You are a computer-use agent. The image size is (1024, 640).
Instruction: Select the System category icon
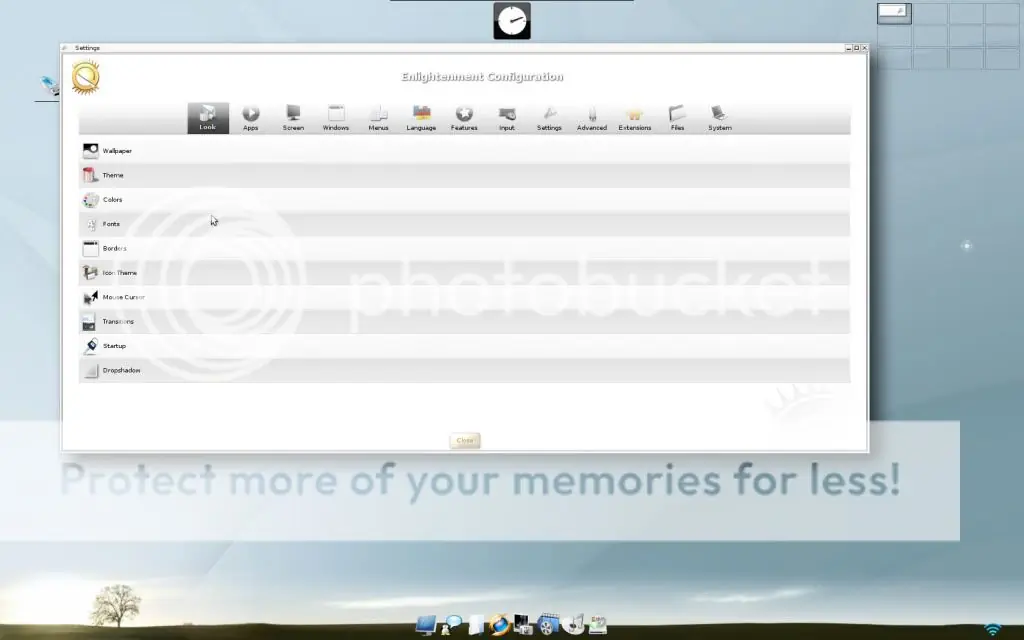pyautogui.click(x=720, y=114)
